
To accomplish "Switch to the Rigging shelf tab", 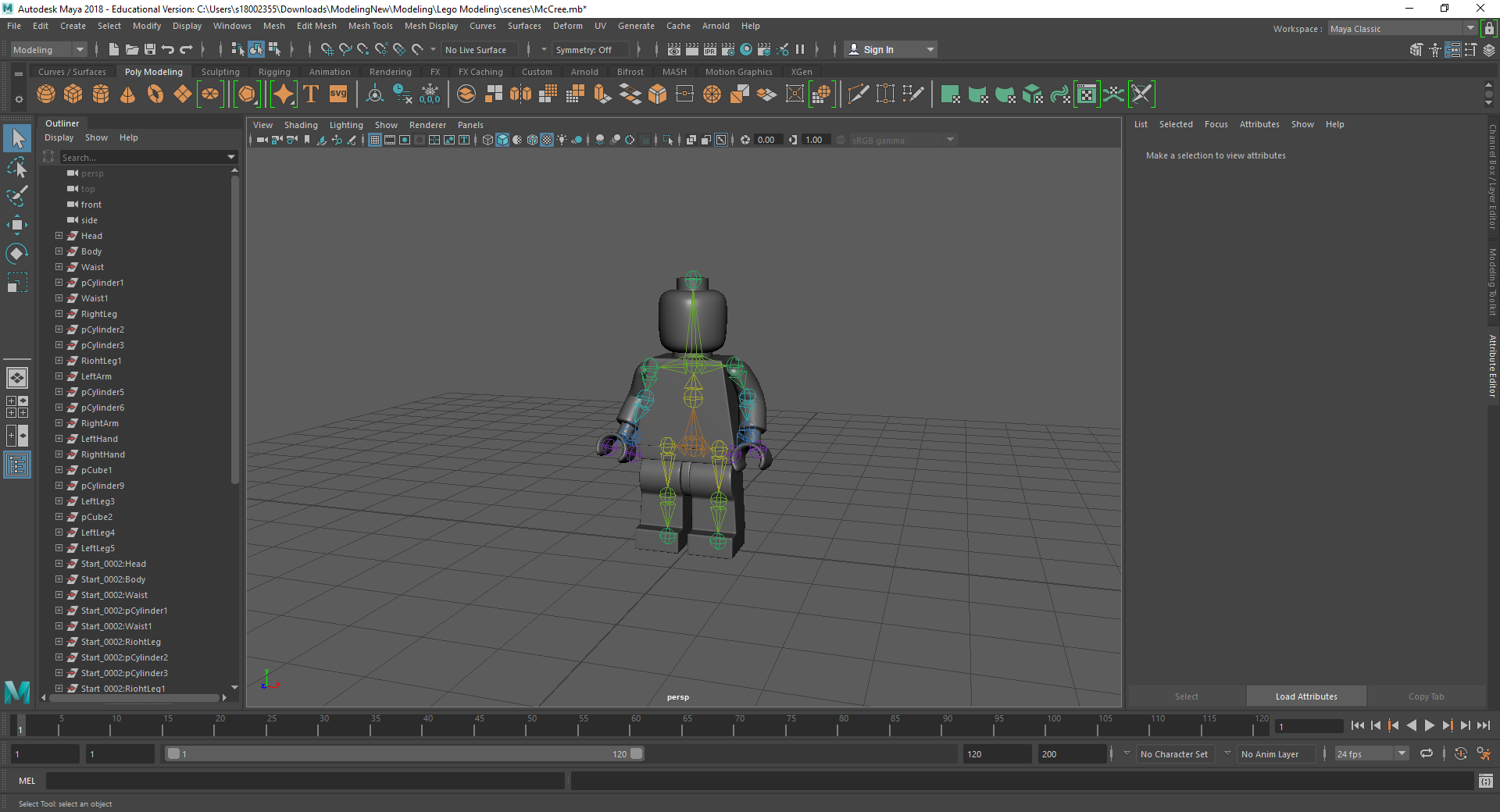I will pyautogui.click(x=274, y=72).
